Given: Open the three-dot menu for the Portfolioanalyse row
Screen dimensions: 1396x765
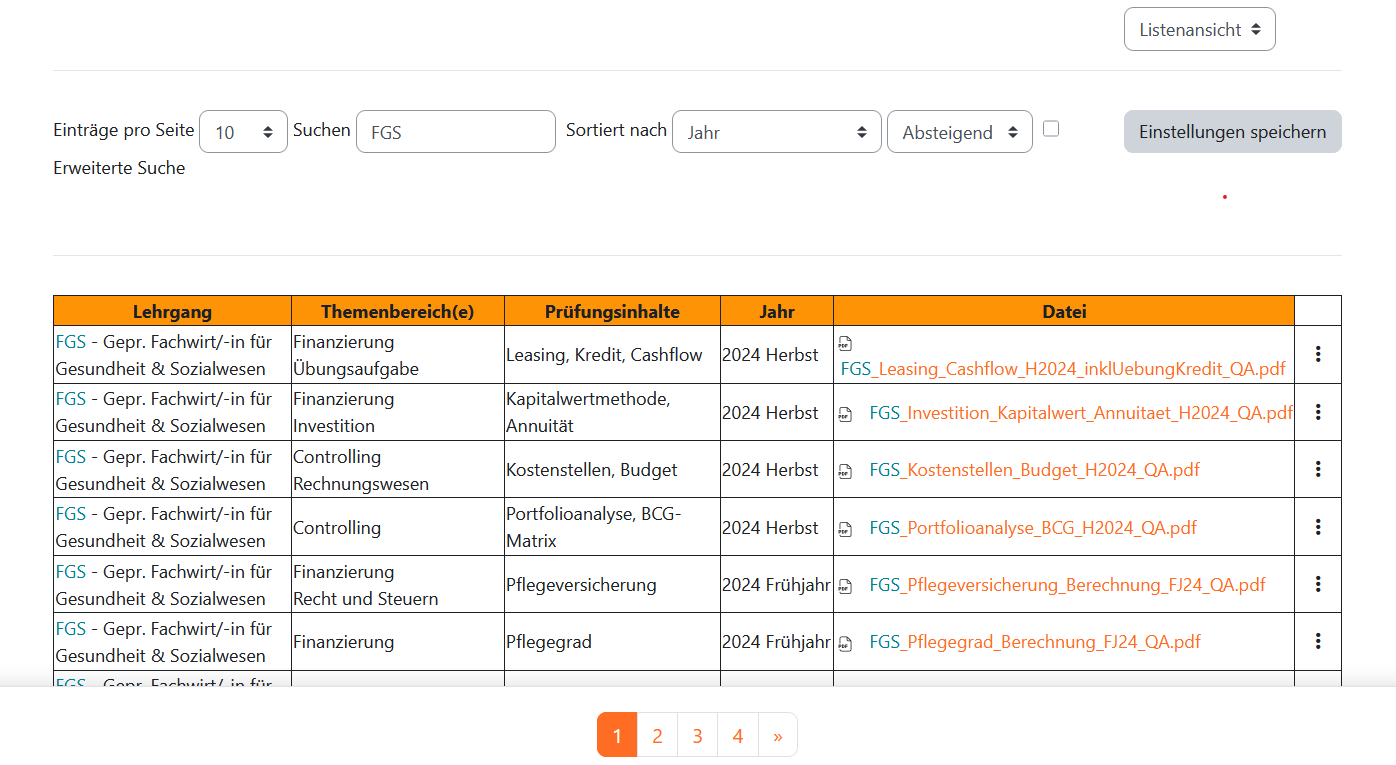Looking at the screenshot, I should click(x=1318, y=527).
